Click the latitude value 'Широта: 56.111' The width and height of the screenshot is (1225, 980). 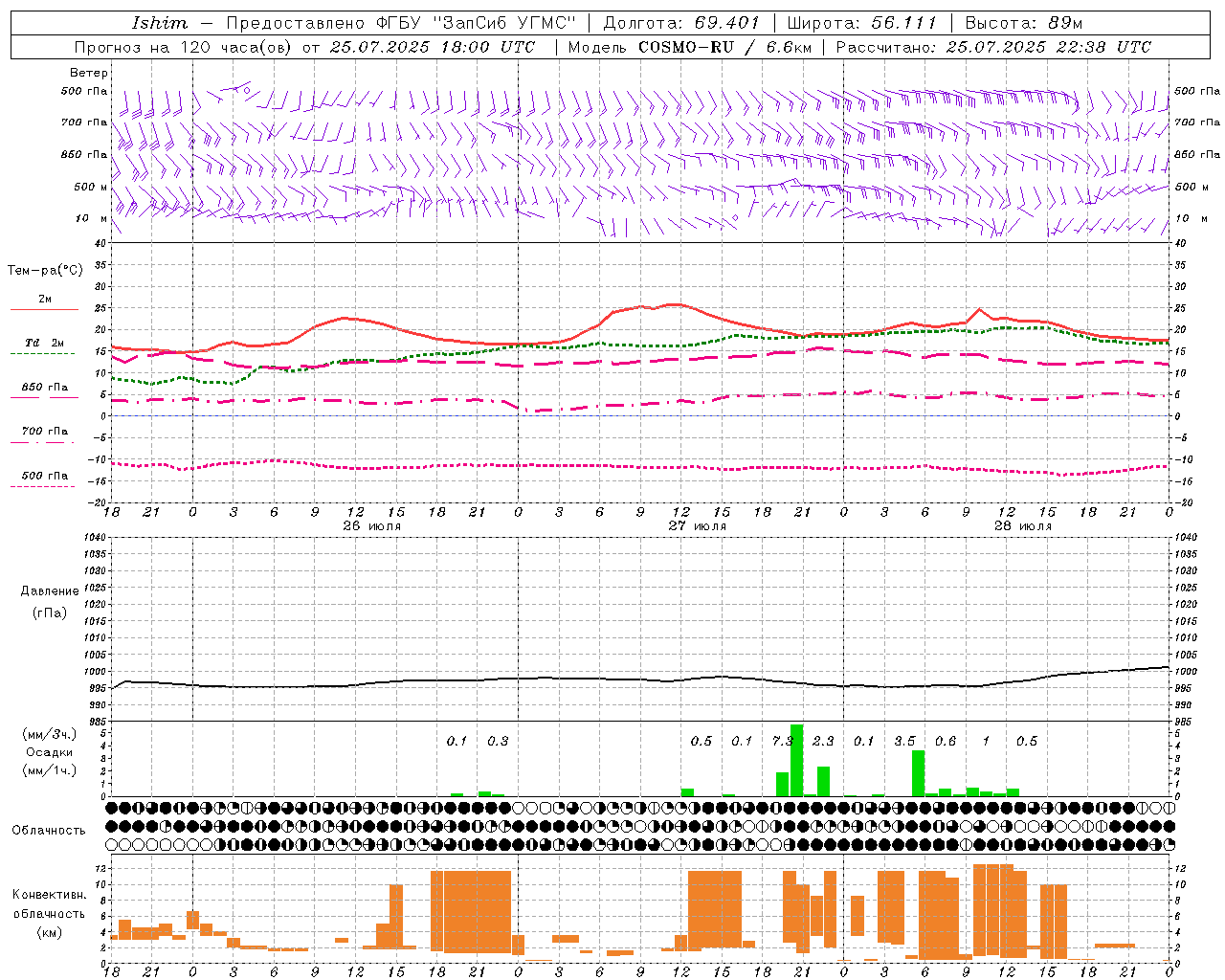click(861, 23)
